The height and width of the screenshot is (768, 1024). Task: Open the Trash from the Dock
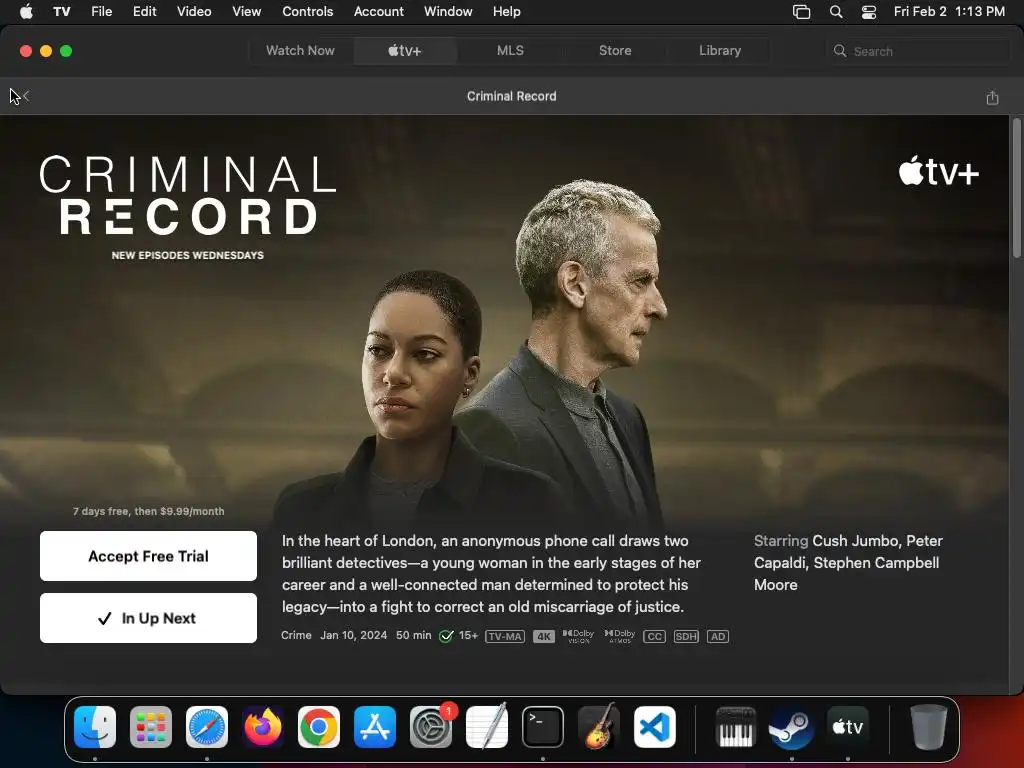(928, 727)
